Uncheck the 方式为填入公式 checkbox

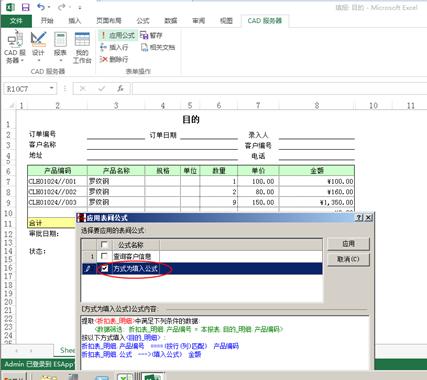(104, 268)
